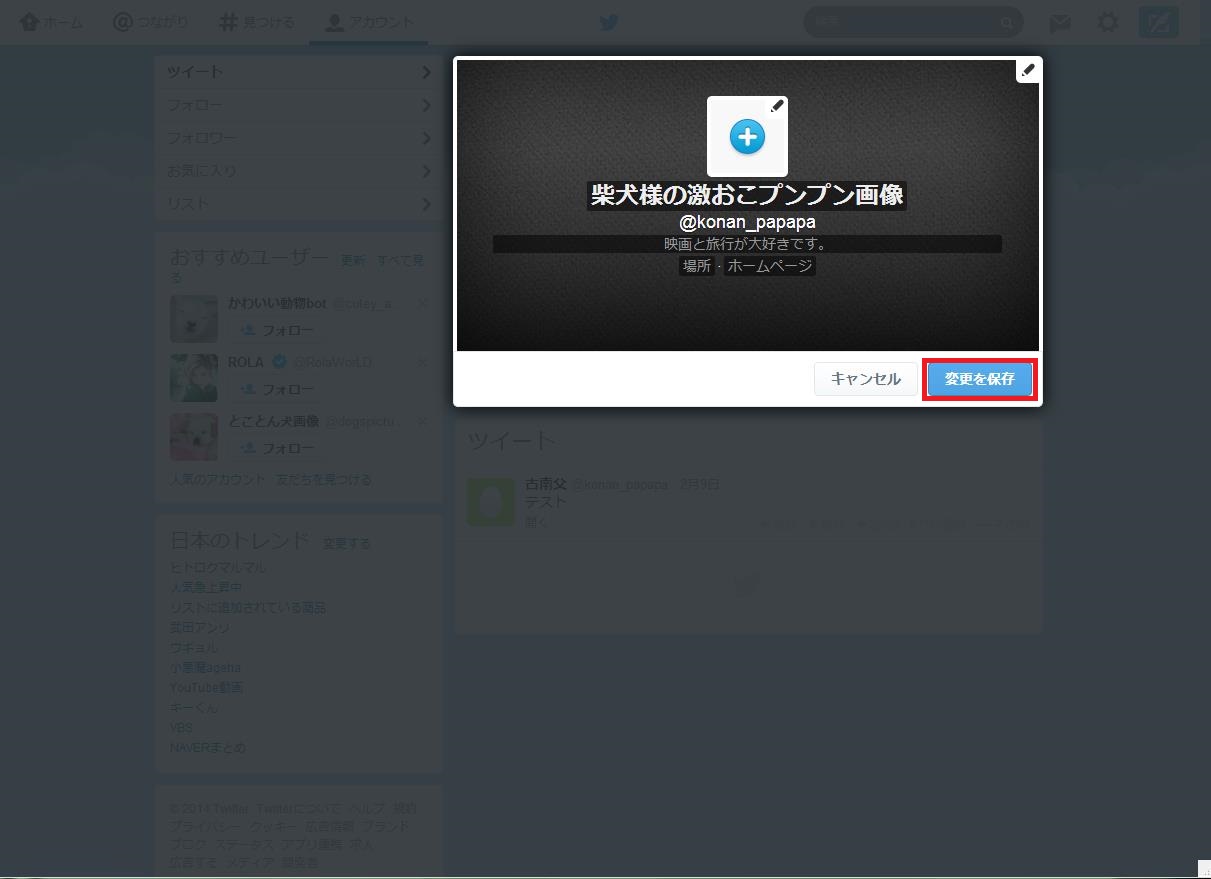
Task: Click 開く under the テスト tweet
Action: pos(537,521)
